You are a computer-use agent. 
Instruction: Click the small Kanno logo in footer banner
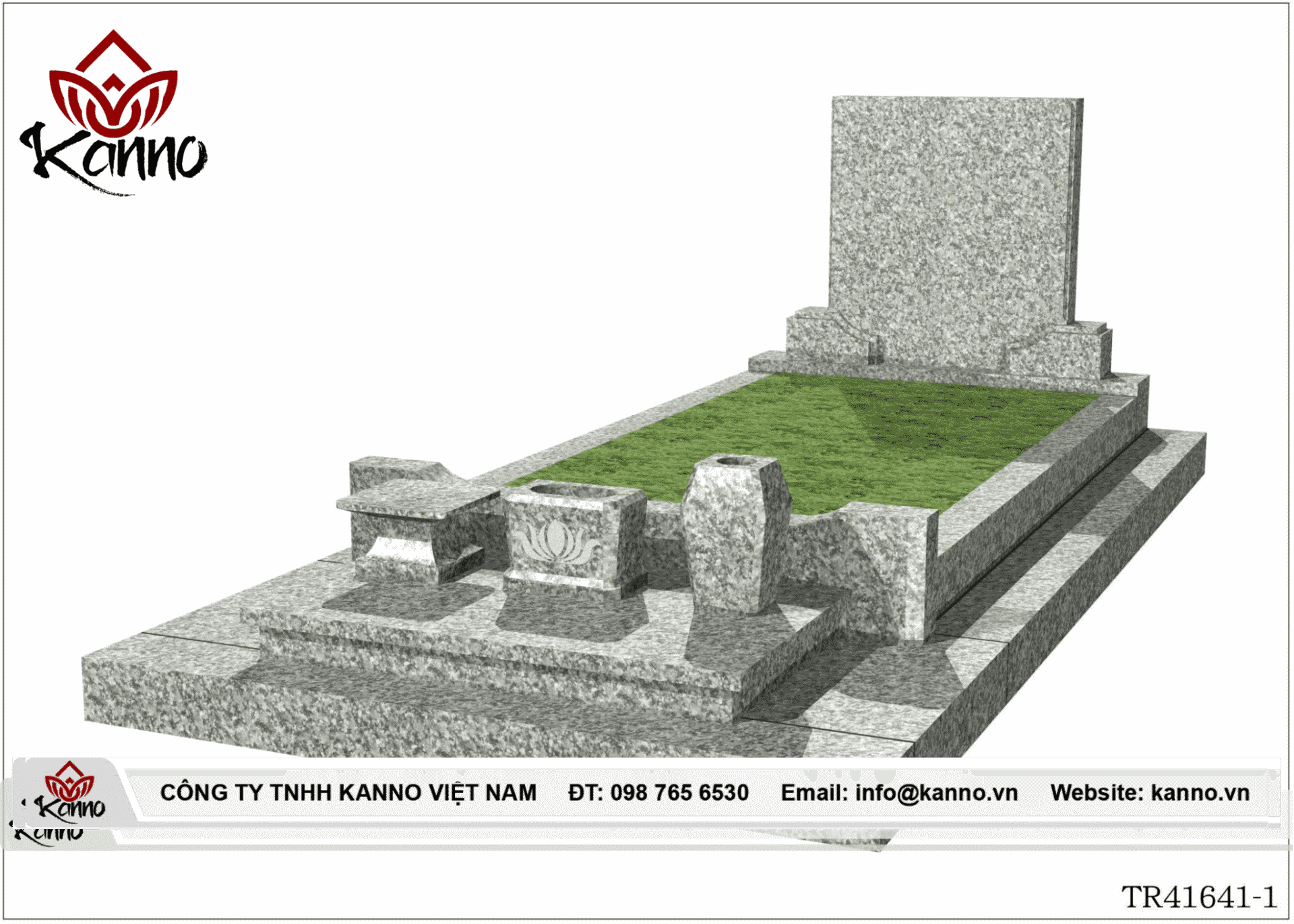(69, 792)
